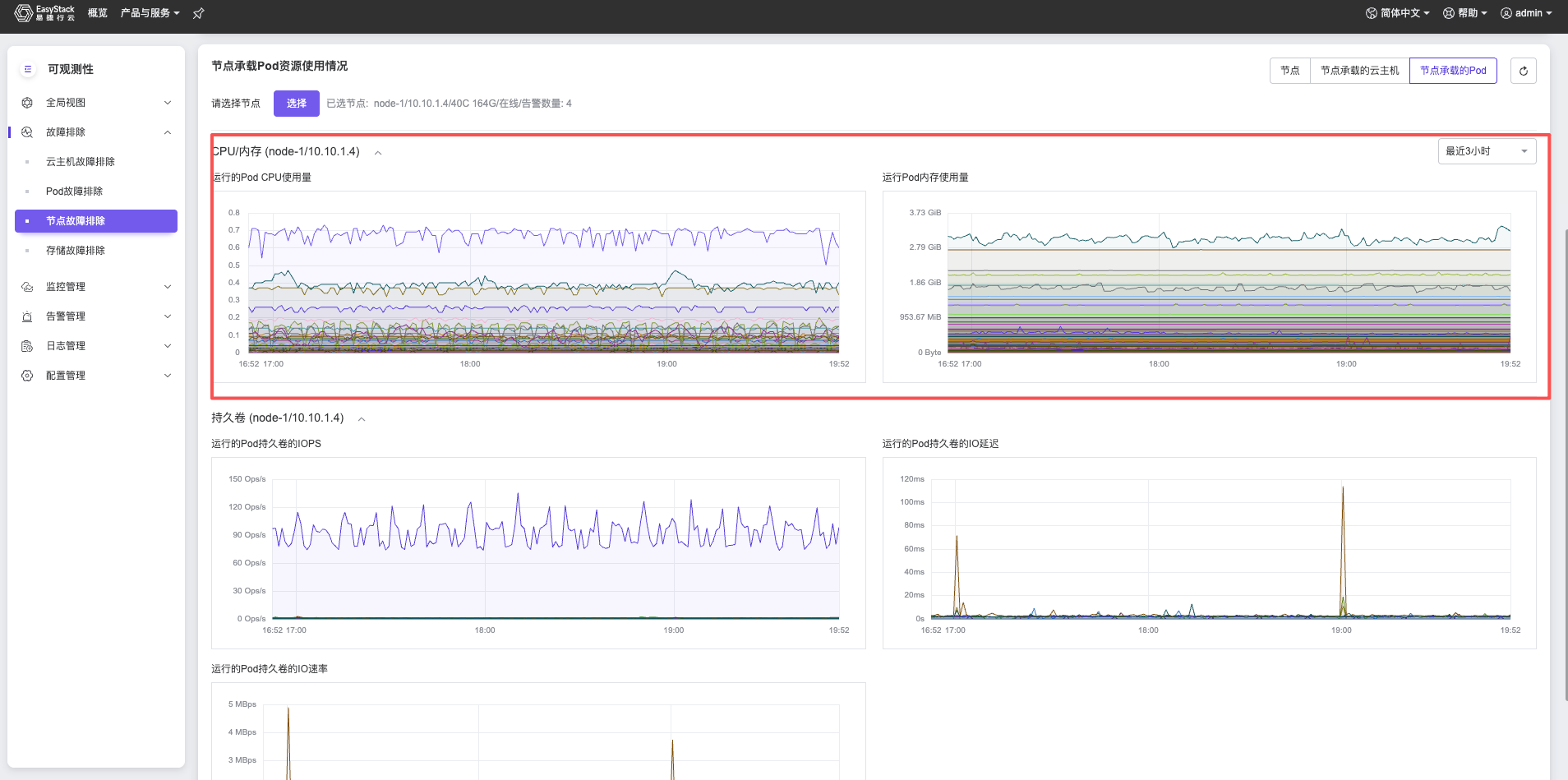Click the 运行的Pod CPU使用量 chart
Screen dimensions: 1568x780
pyautogui.click(x=539, y=287)
